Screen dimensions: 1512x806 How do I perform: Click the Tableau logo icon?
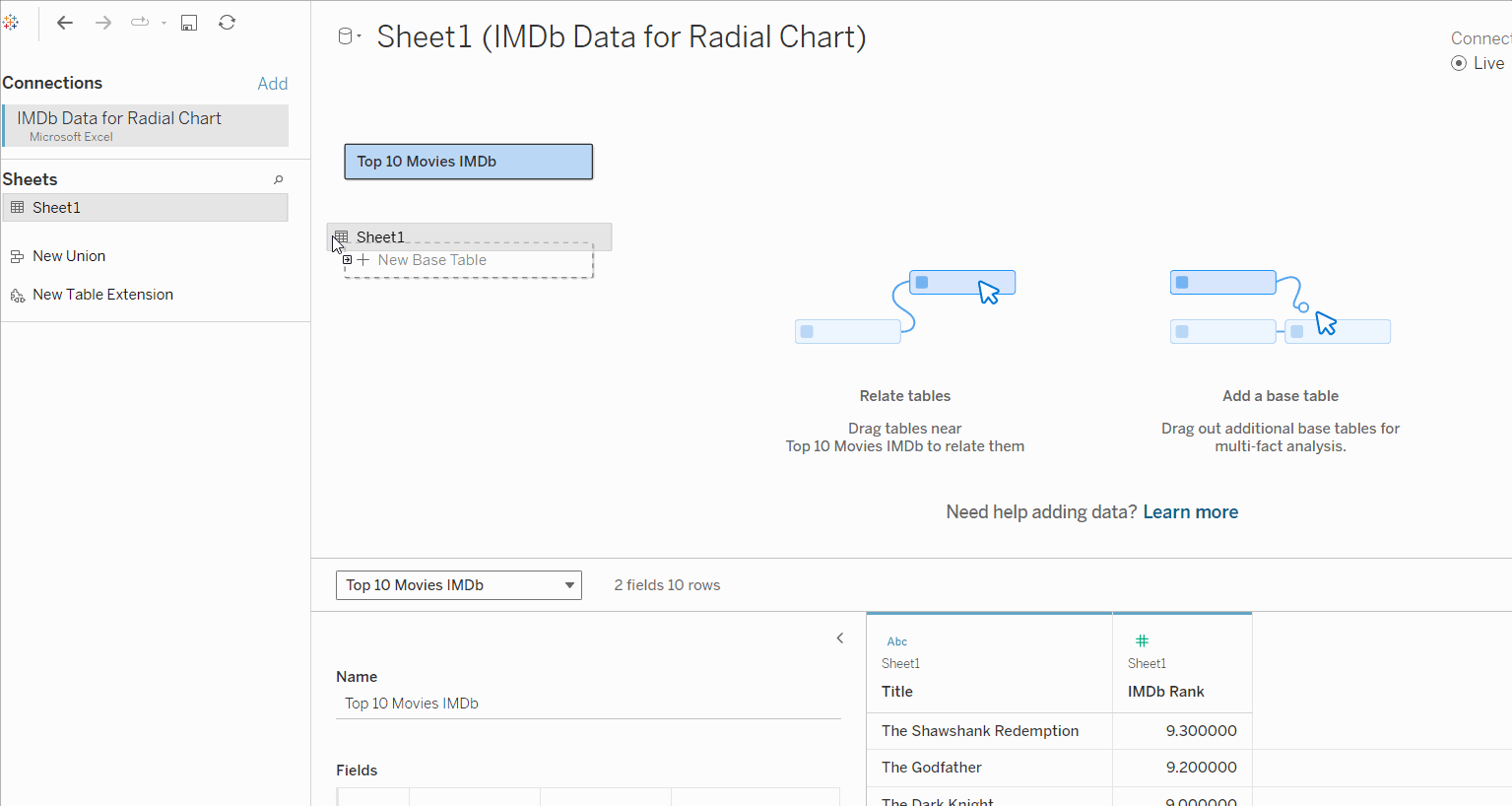(11, 22)
